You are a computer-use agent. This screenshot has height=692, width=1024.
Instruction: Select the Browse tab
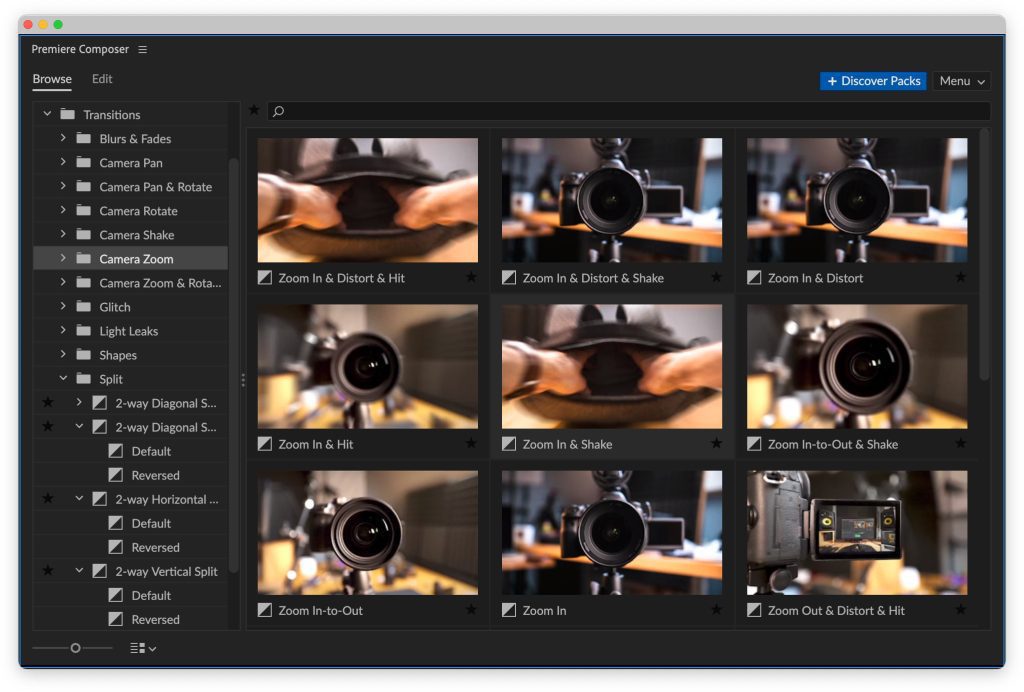point(52,79)
